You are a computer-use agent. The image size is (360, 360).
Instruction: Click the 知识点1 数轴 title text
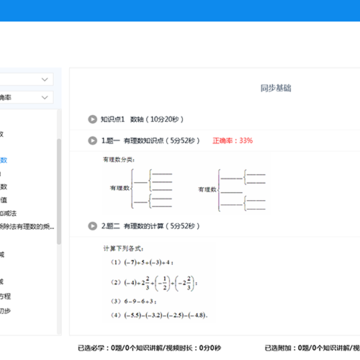(x=142, y=119)
